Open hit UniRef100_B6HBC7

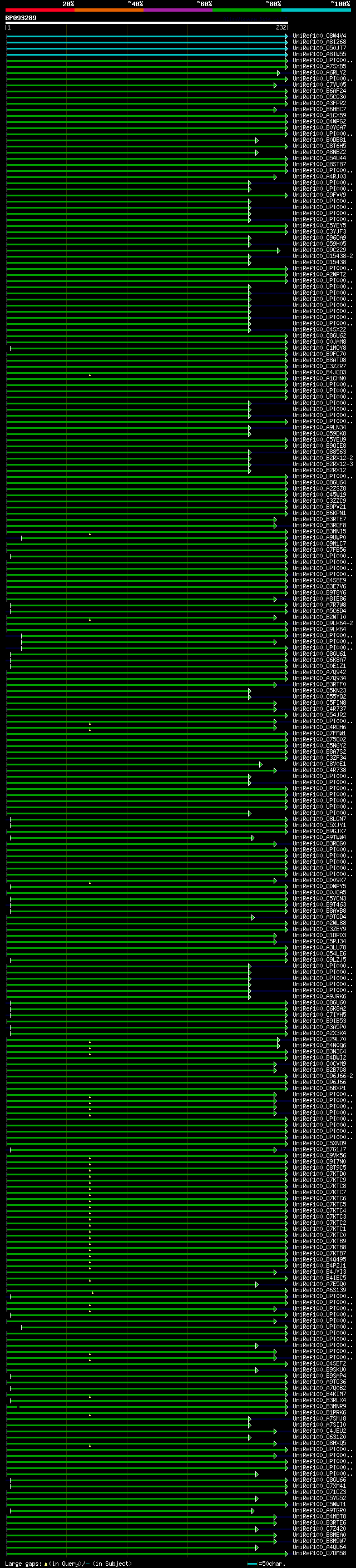(319, 109)
